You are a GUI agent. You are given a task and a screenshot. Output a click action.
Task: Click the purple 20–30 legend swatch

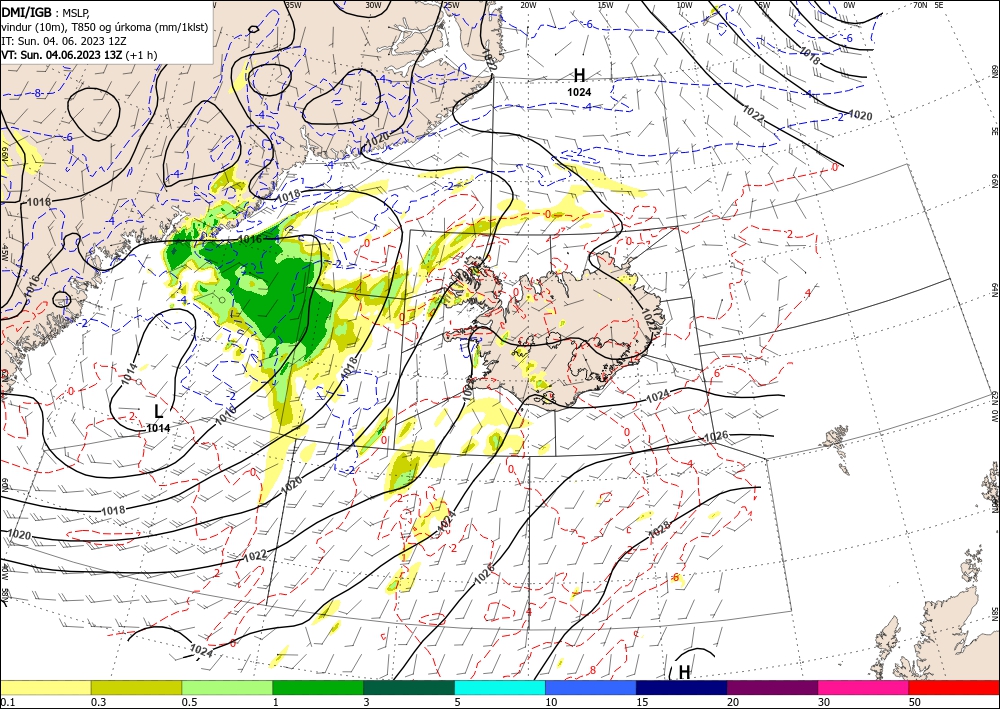tap(772, 687)
